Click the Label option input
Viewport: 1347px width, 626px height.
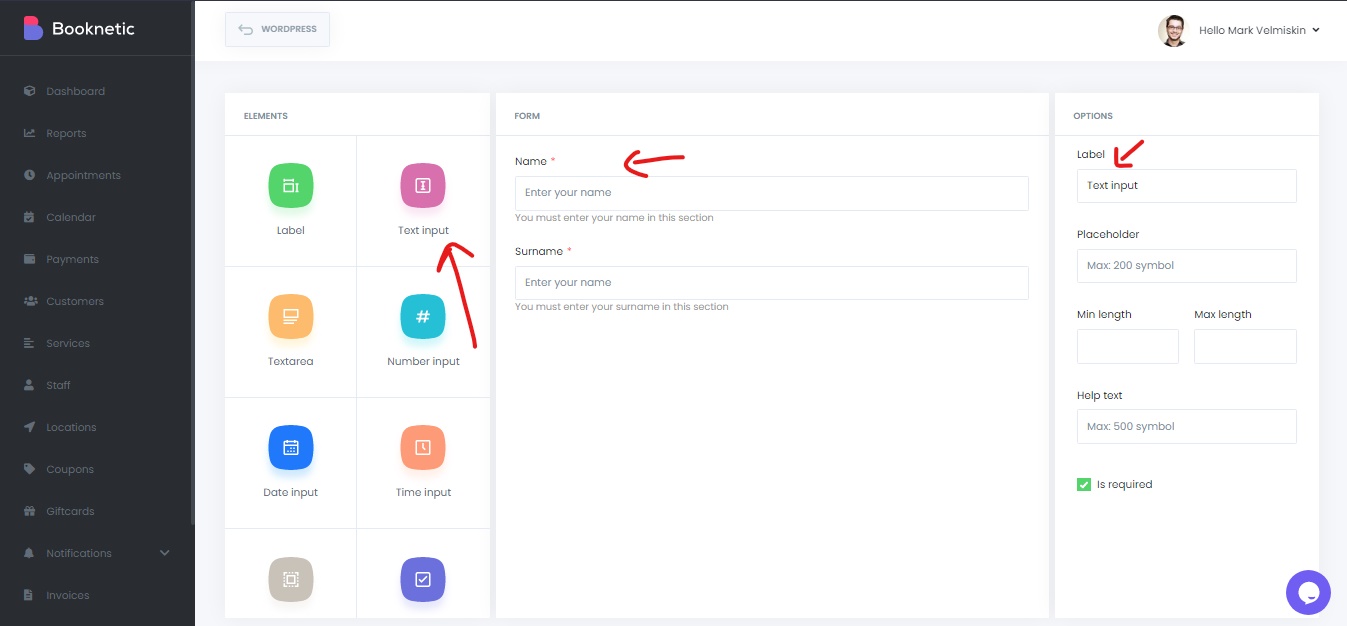(1186, 186)
